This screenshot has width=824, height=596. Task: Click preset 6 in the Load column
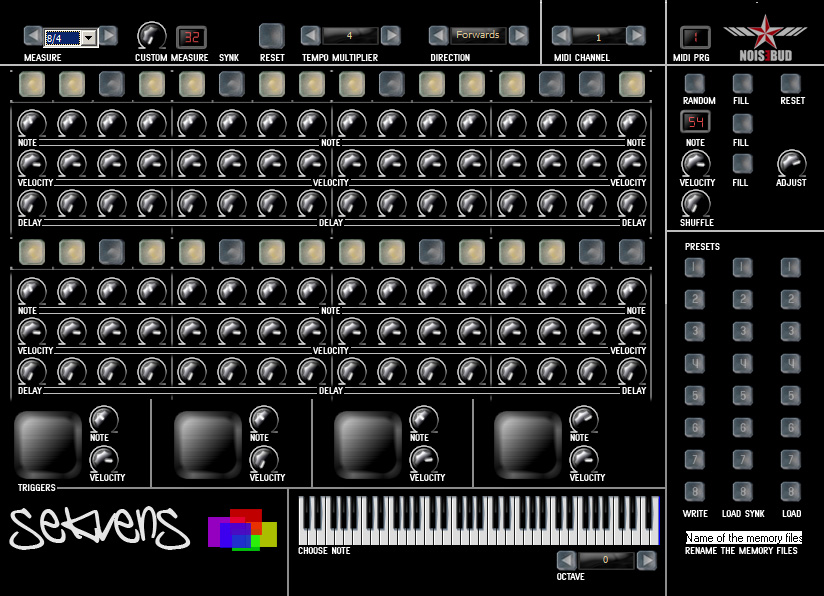tap(790, 427)
